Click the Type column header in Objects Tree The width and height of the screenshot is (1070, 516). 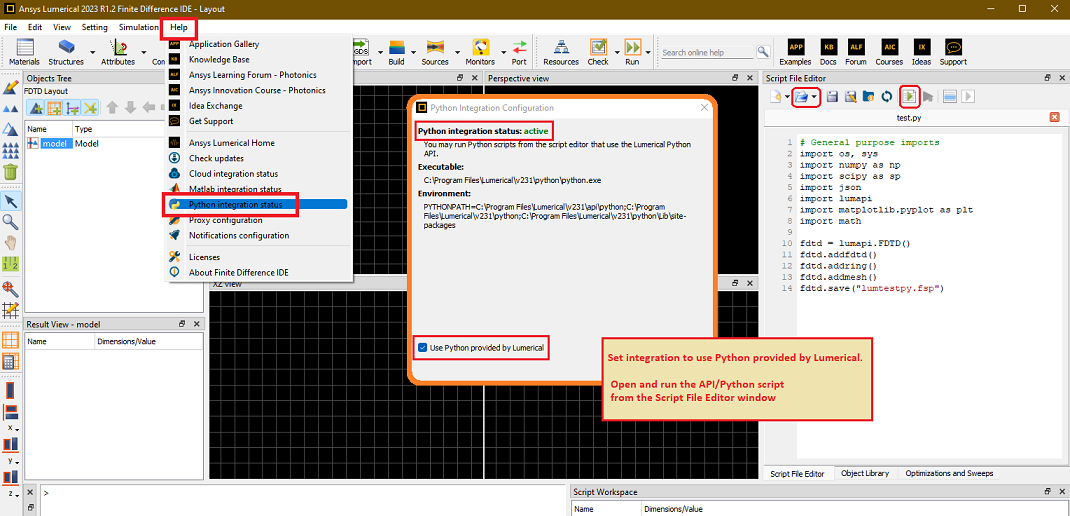pos(83,129)
